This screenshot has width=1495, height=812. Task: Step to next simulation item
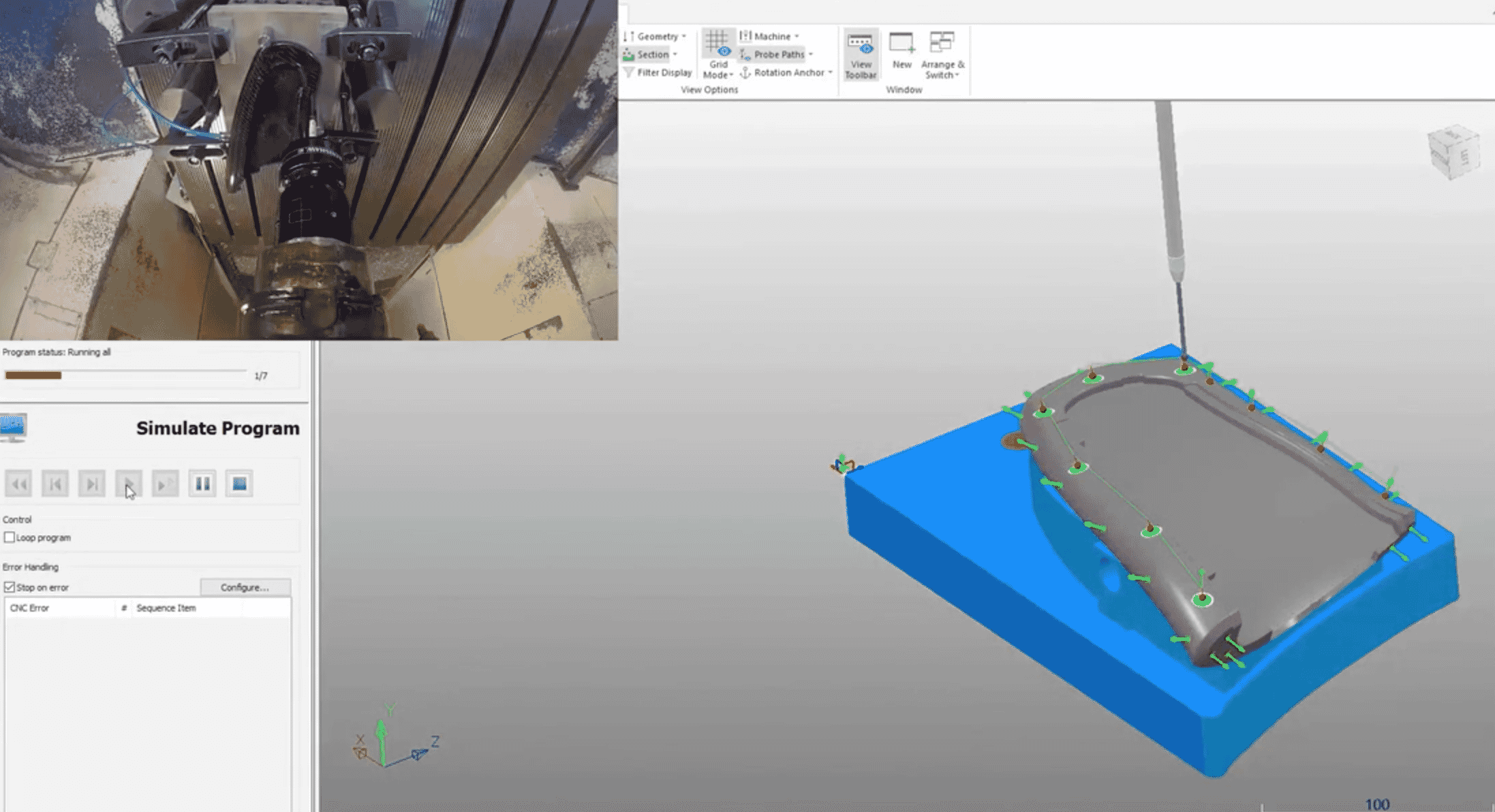coord(92,484)
